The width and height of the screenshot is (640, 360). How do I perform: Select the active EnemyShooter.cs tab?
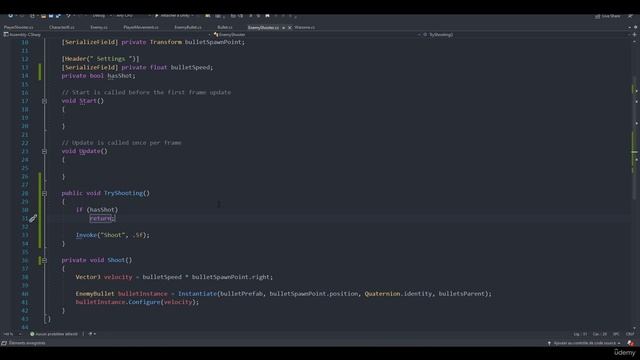tap(263, 27)
